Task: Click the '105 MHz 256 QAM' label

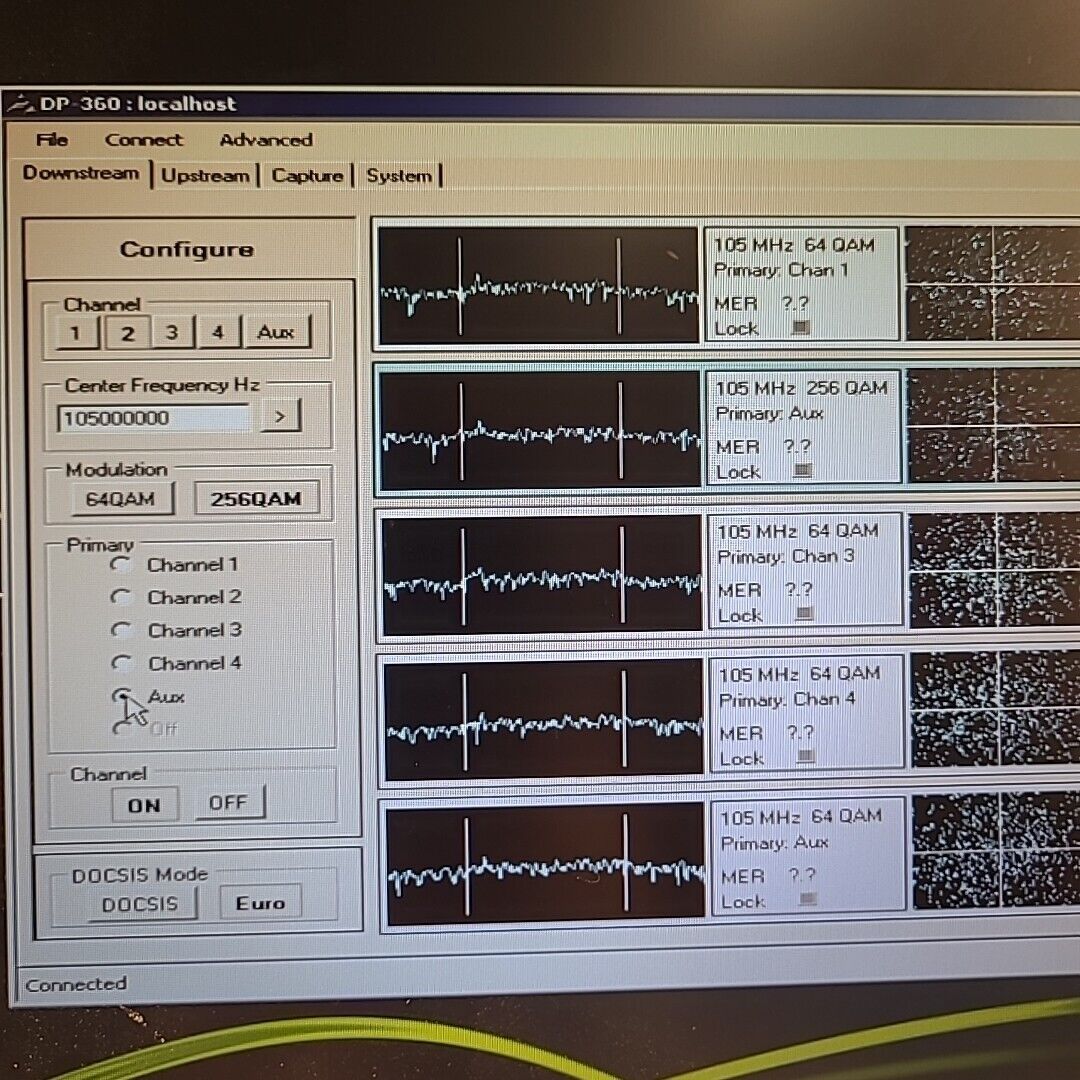Action: (801, 388)
